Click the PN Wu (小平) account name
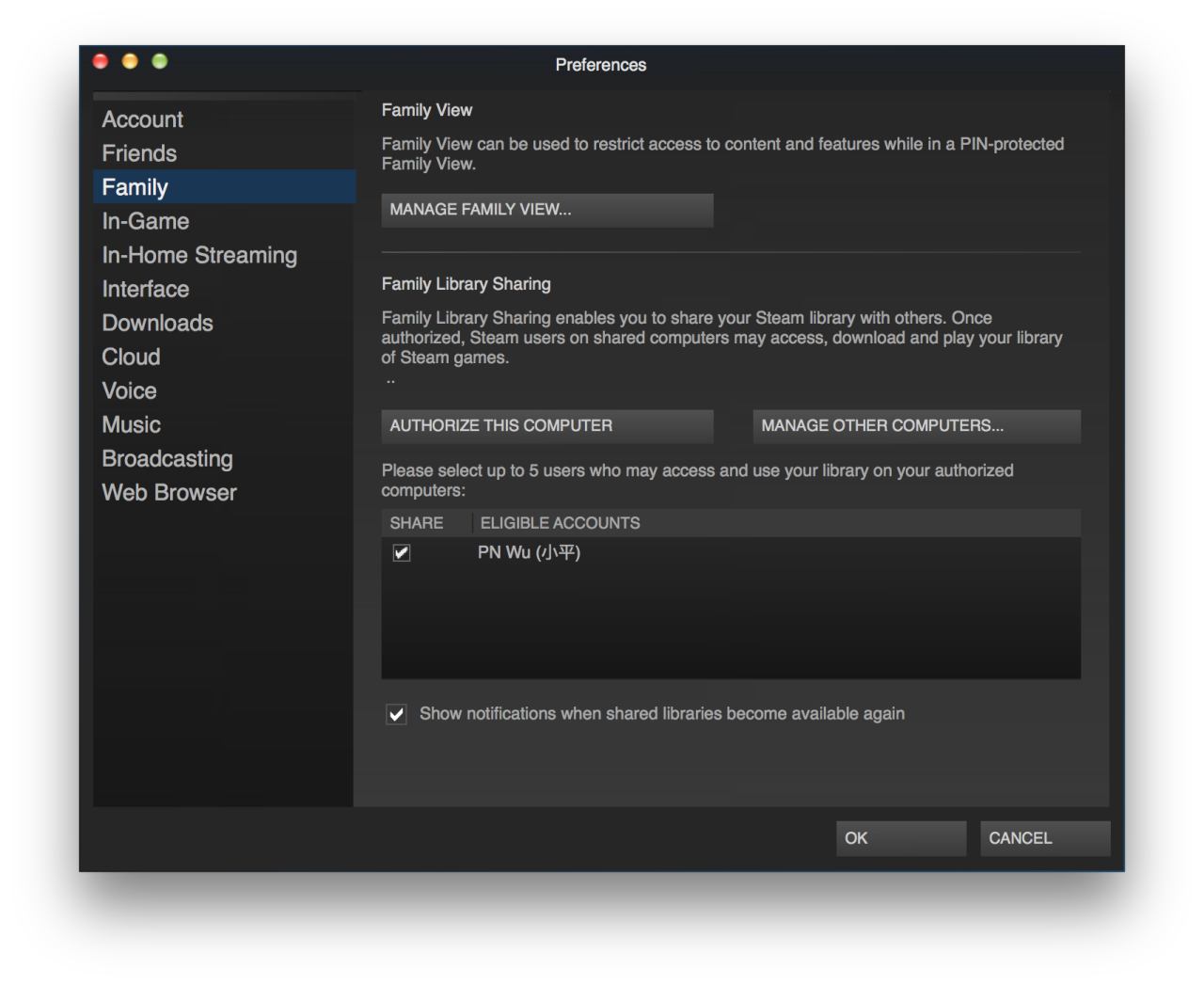Image resolution: width=1204 pixels, height=985 pixels. tap(529, 552)
